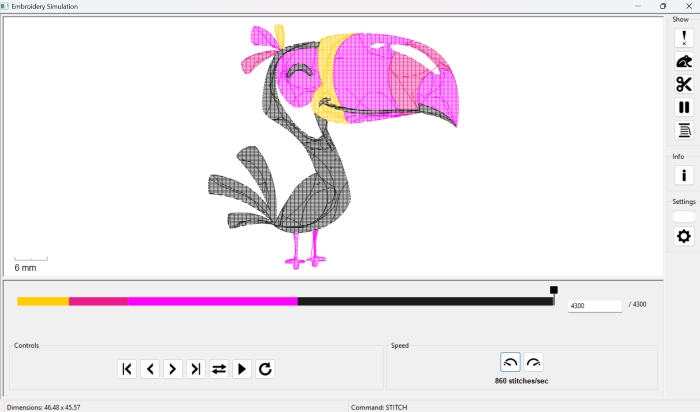Open simulation settings with the gear icon
This screenshot has width=700, height=412.
point(684,237)
